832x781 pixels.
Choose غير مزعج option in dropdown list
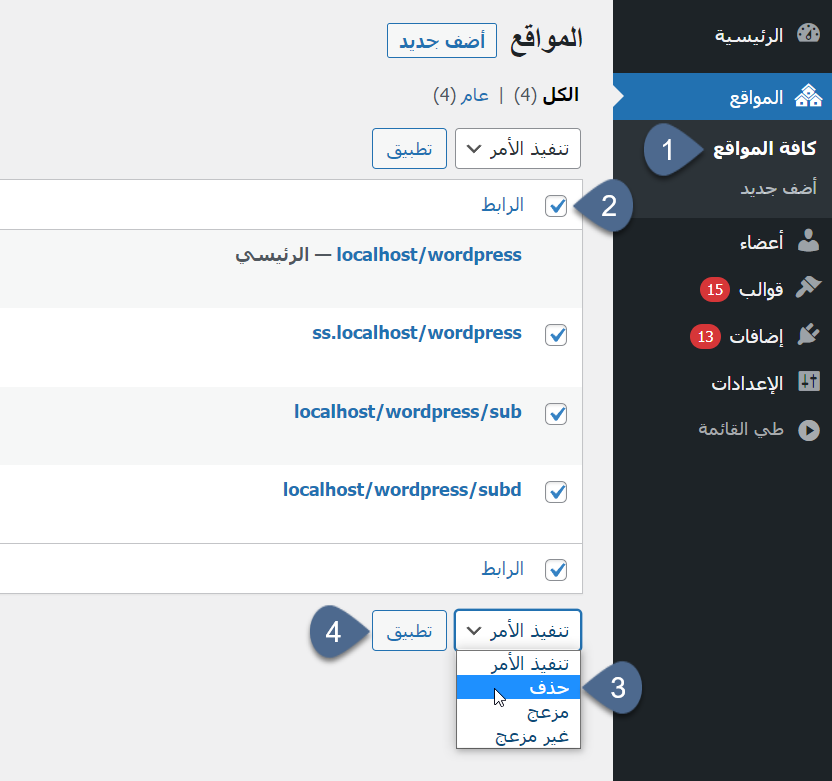[x=518, y=736]
